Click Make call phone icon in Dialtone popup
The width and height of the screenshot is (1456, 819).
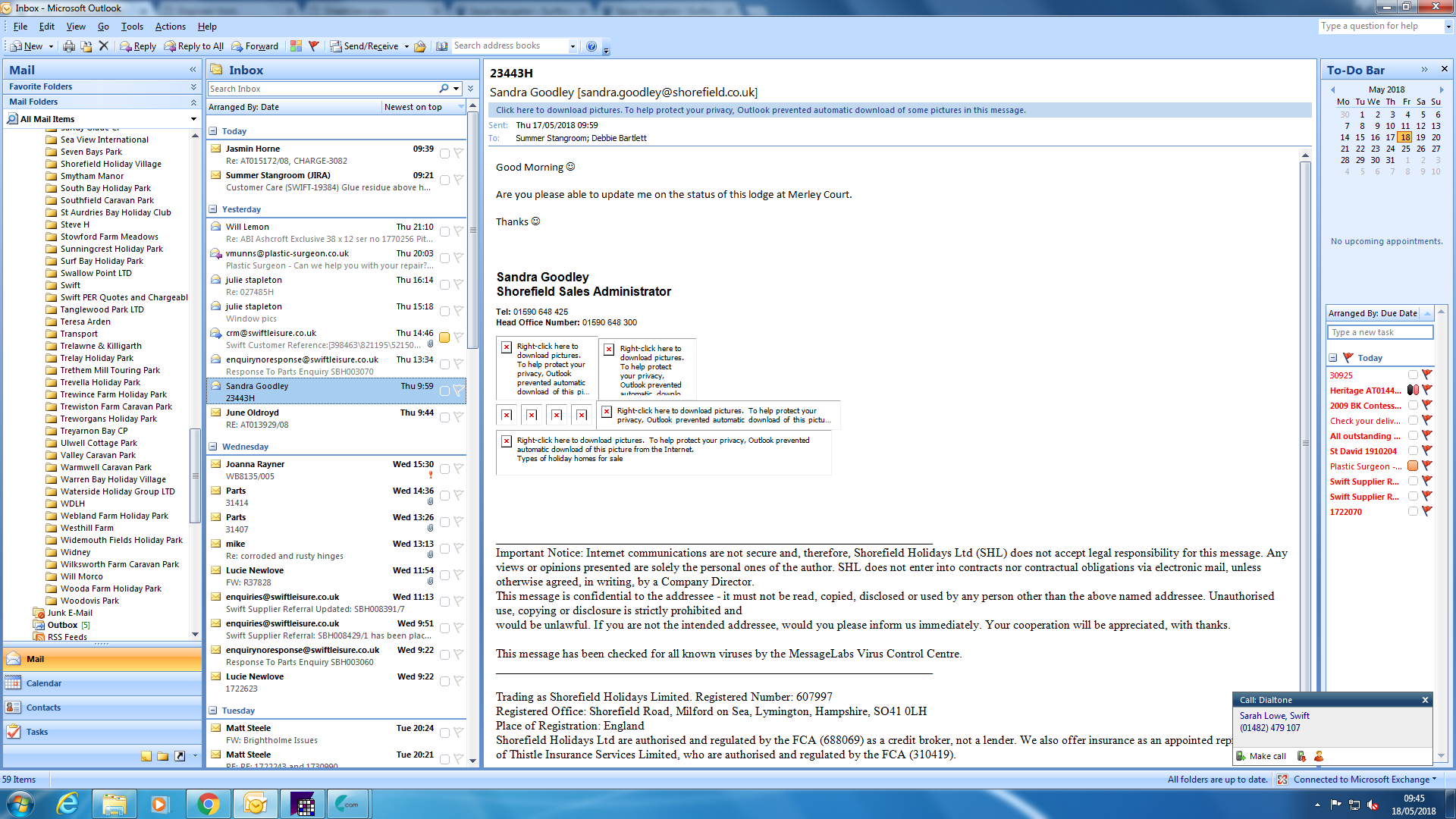[x=1241, y=756]
